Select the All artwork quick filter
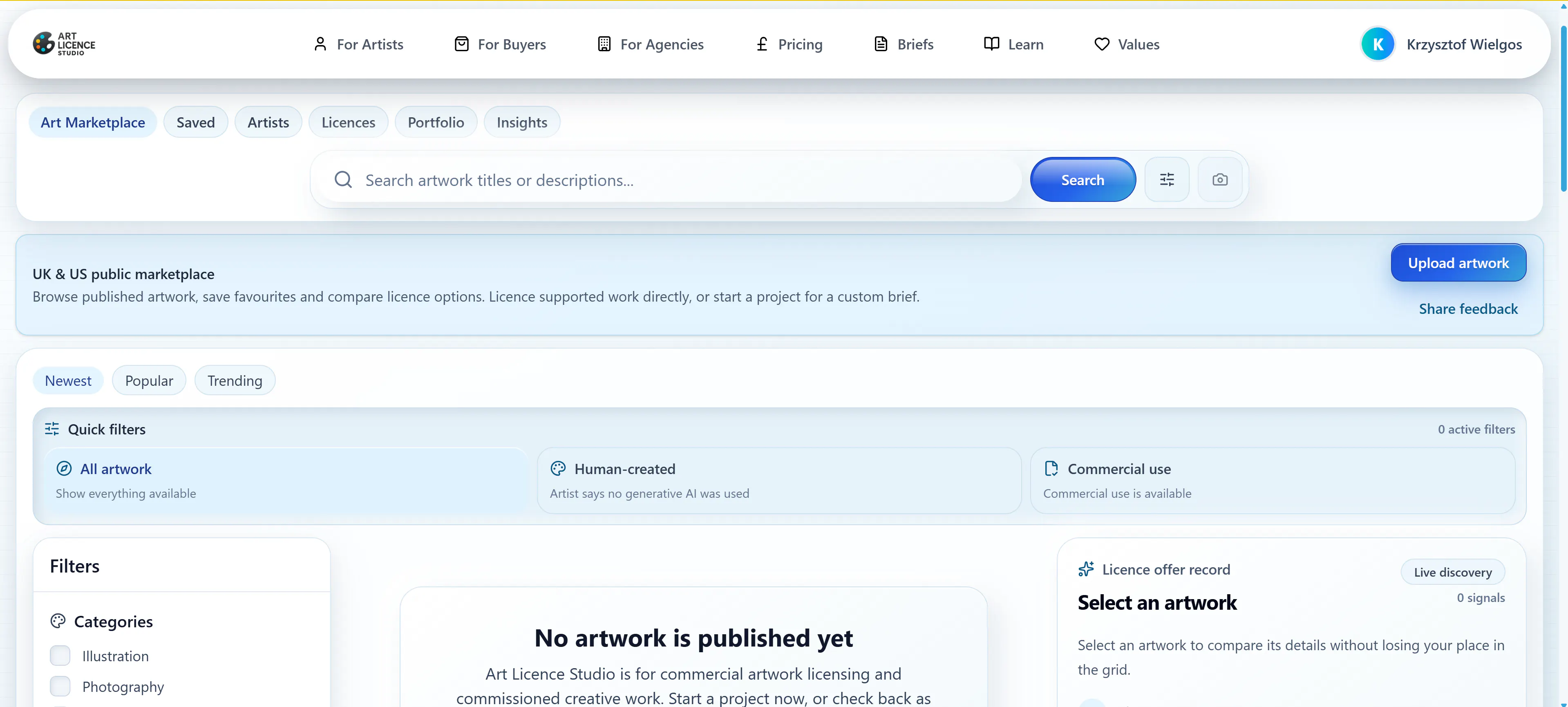The width and height of the screenshot is (1568, 707). click(x=286, y=481)
